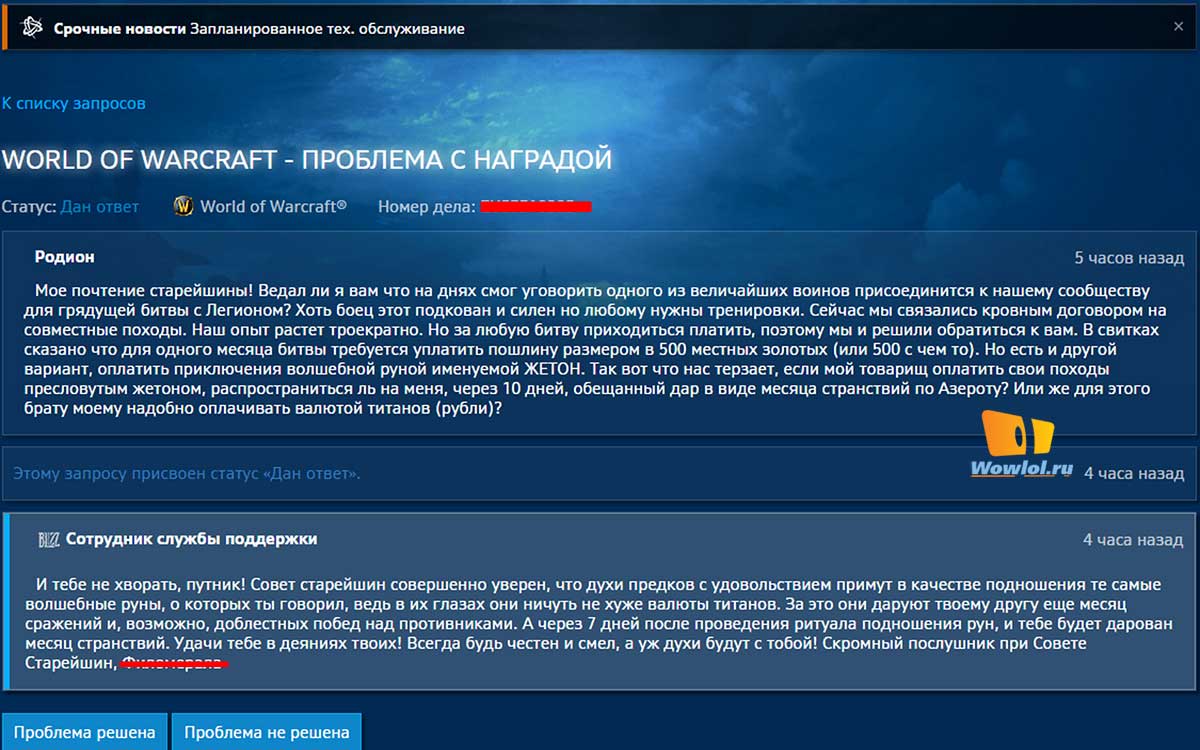Click Проблема решена button
Screen dimensions: 1200x750
[85, 732]
